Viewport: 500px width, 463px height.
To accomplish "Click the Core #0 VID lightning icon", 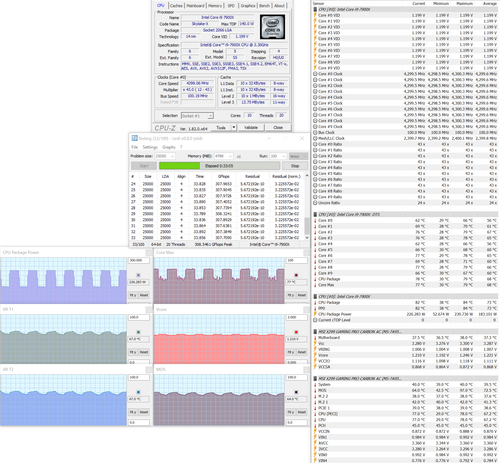I will tap(315, 15).
